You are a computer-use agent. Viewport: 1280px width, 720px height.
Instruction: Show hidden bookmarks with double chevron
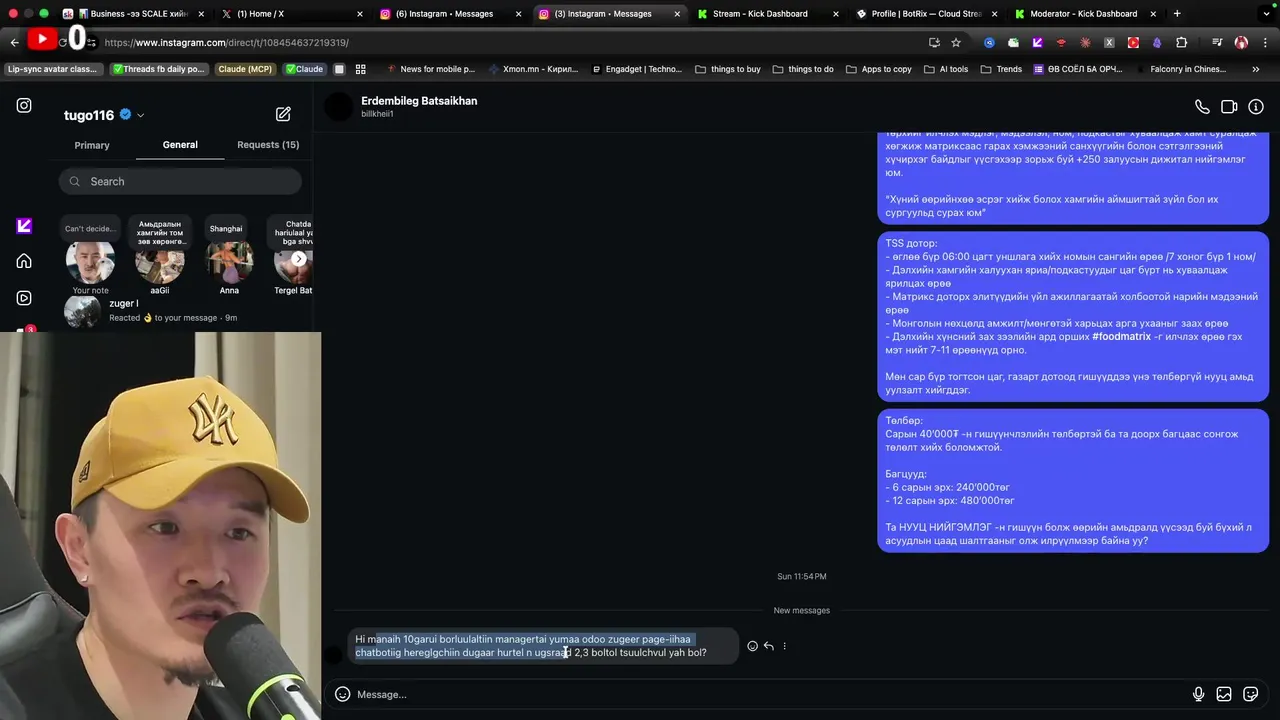(x=1256, y=69)
